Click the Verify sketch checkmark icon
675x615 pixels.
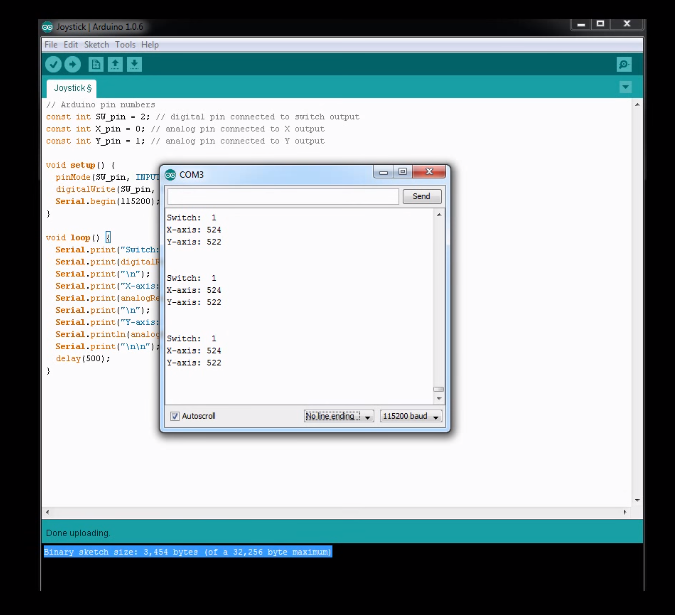click(x=53, y=64)
